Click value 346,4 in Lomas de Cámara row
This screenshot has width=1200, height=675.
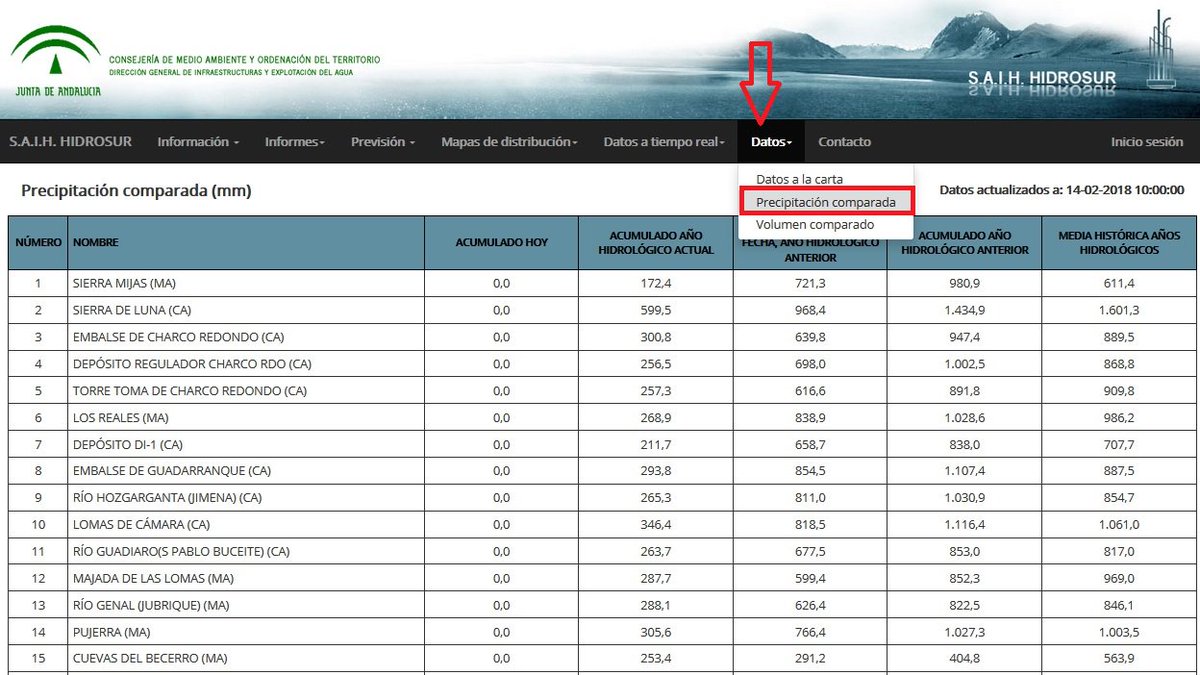pyautogui.click(x=656, y=525)
